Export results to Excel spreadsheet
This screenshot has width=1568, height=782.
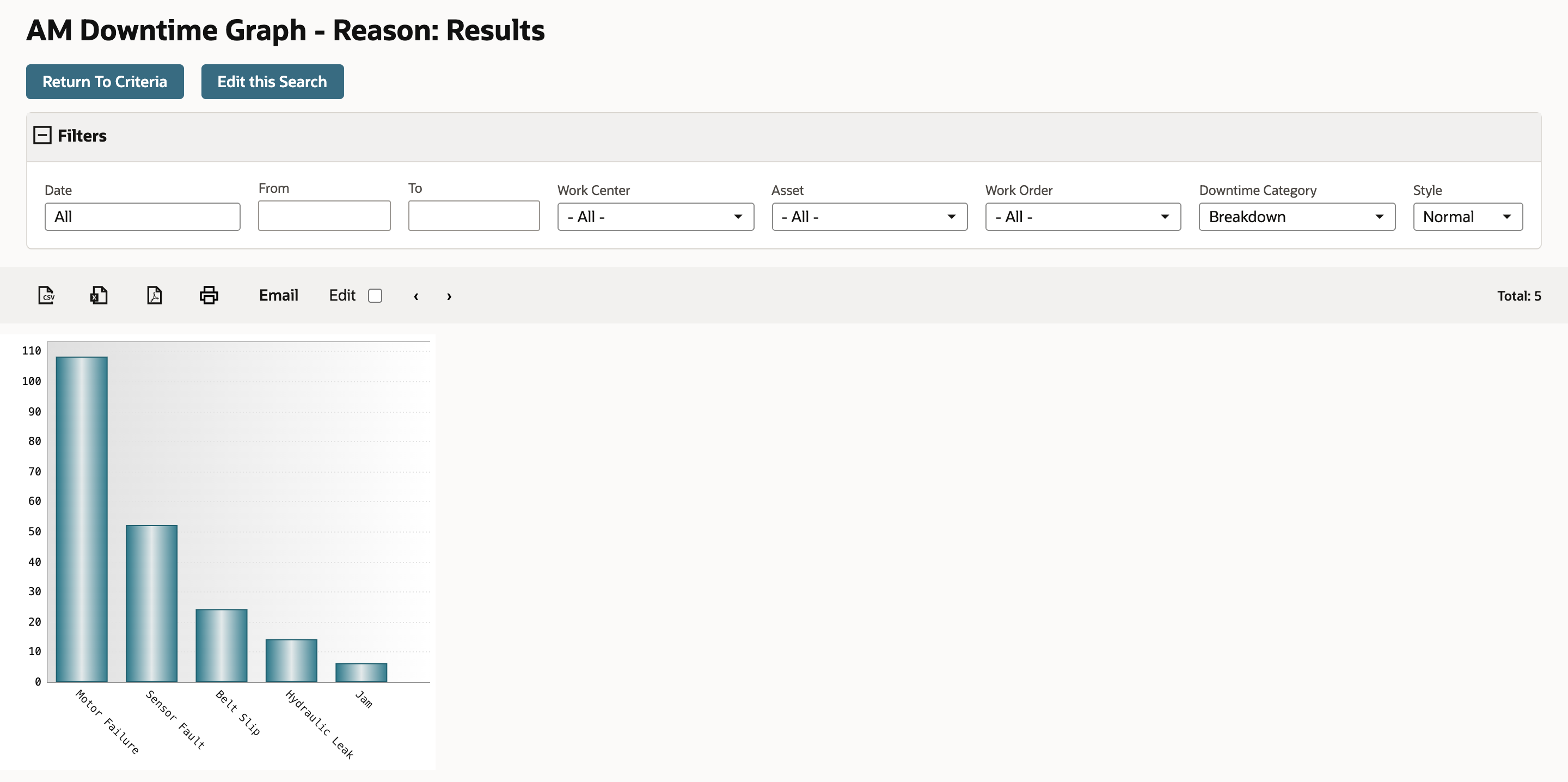pyautogui.click(x=99, y=295)
